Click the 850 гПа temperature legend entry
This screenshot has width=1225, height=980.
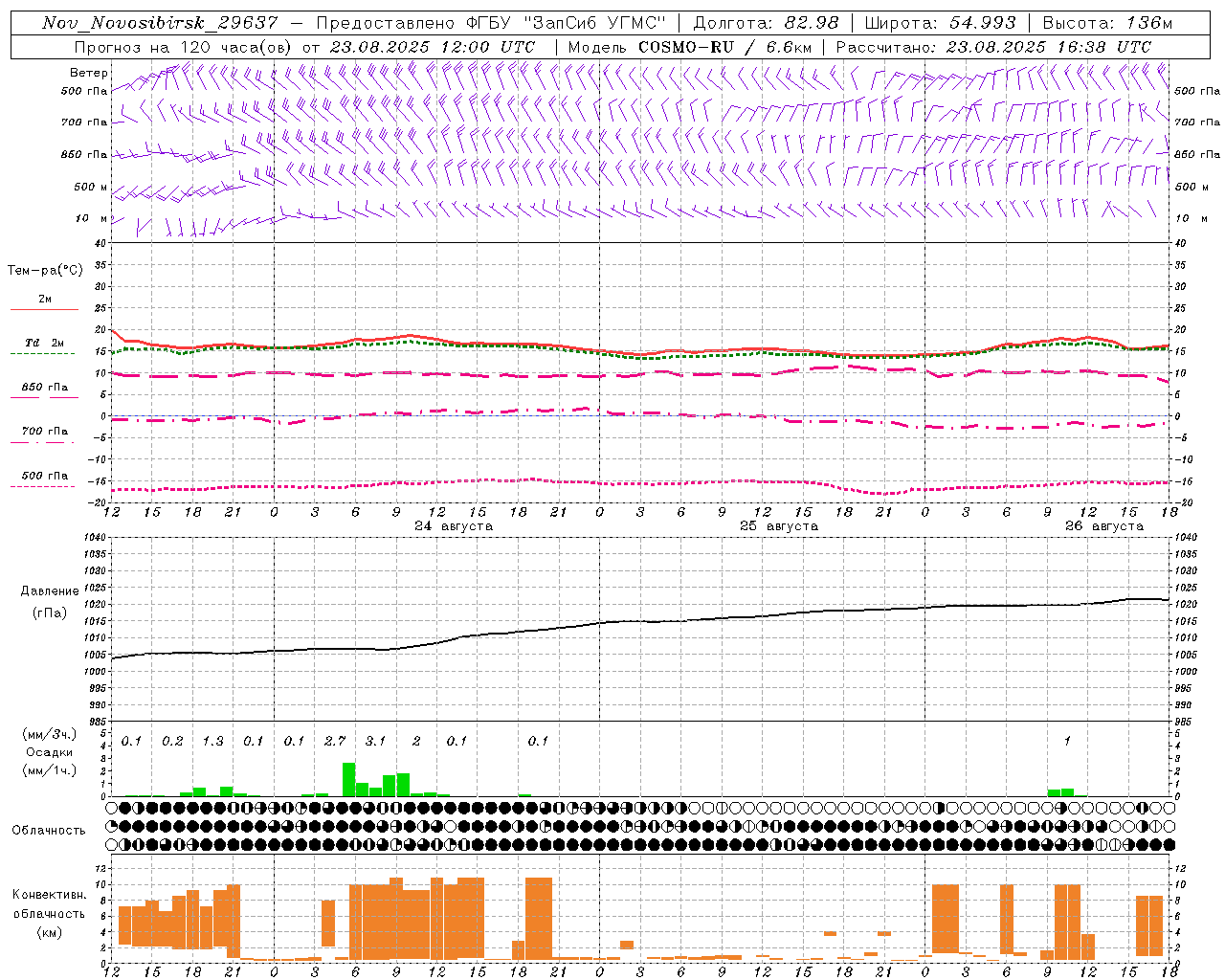[x=45, y=387]
